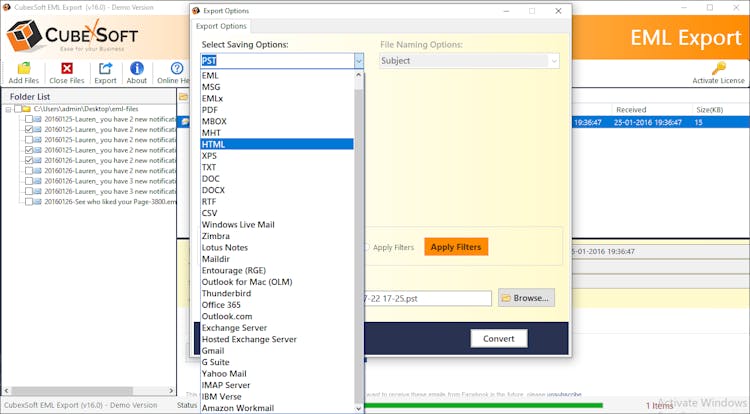This screenshot has height=414, width=750.
Task: Select G Suite saving option
Action: tap(277, 362)
